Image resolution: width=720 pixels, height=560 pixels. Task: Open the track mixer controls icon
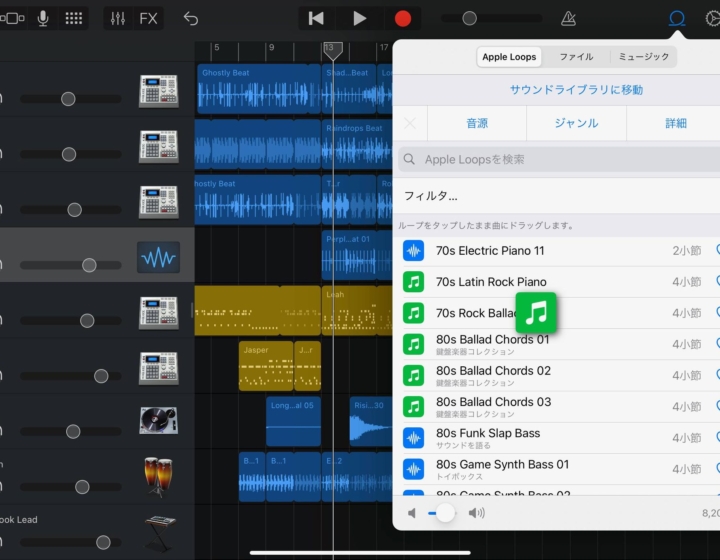point(118,19)
